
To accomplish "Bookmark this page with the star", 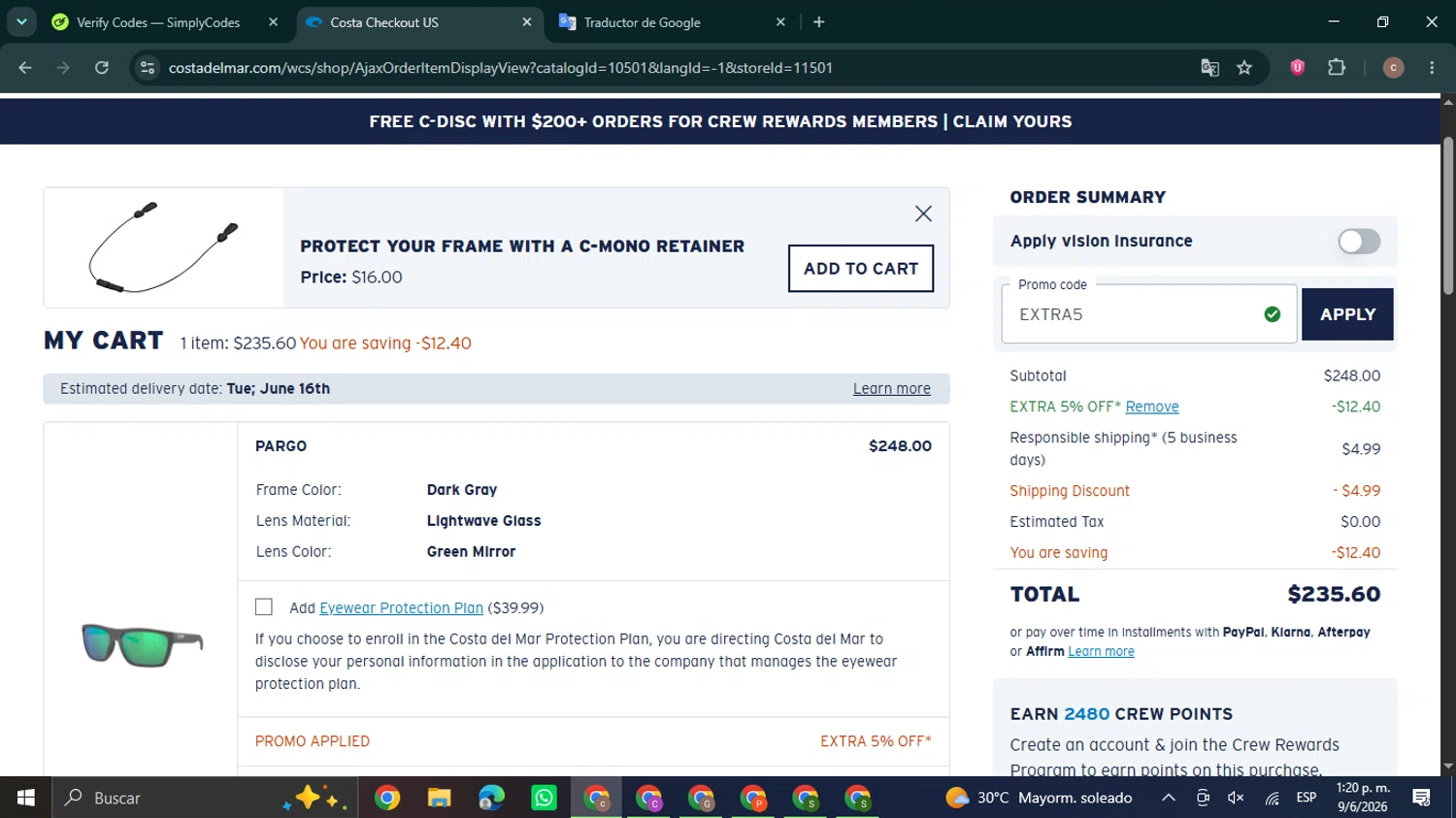I will pos(1244,68).
